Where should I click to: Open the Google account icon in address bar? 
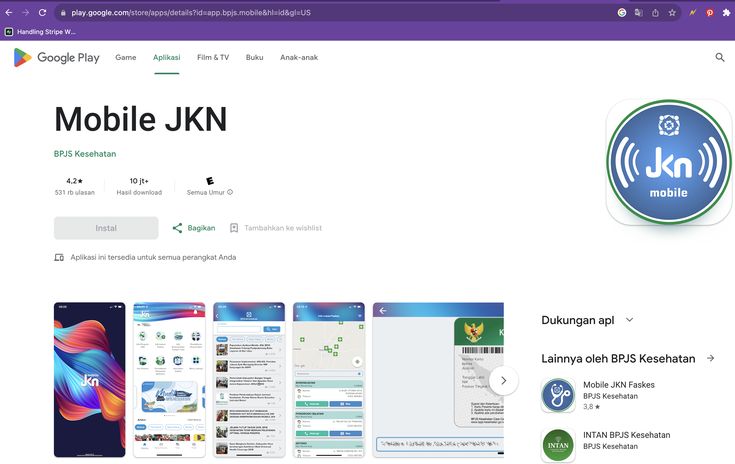point(622,13)
